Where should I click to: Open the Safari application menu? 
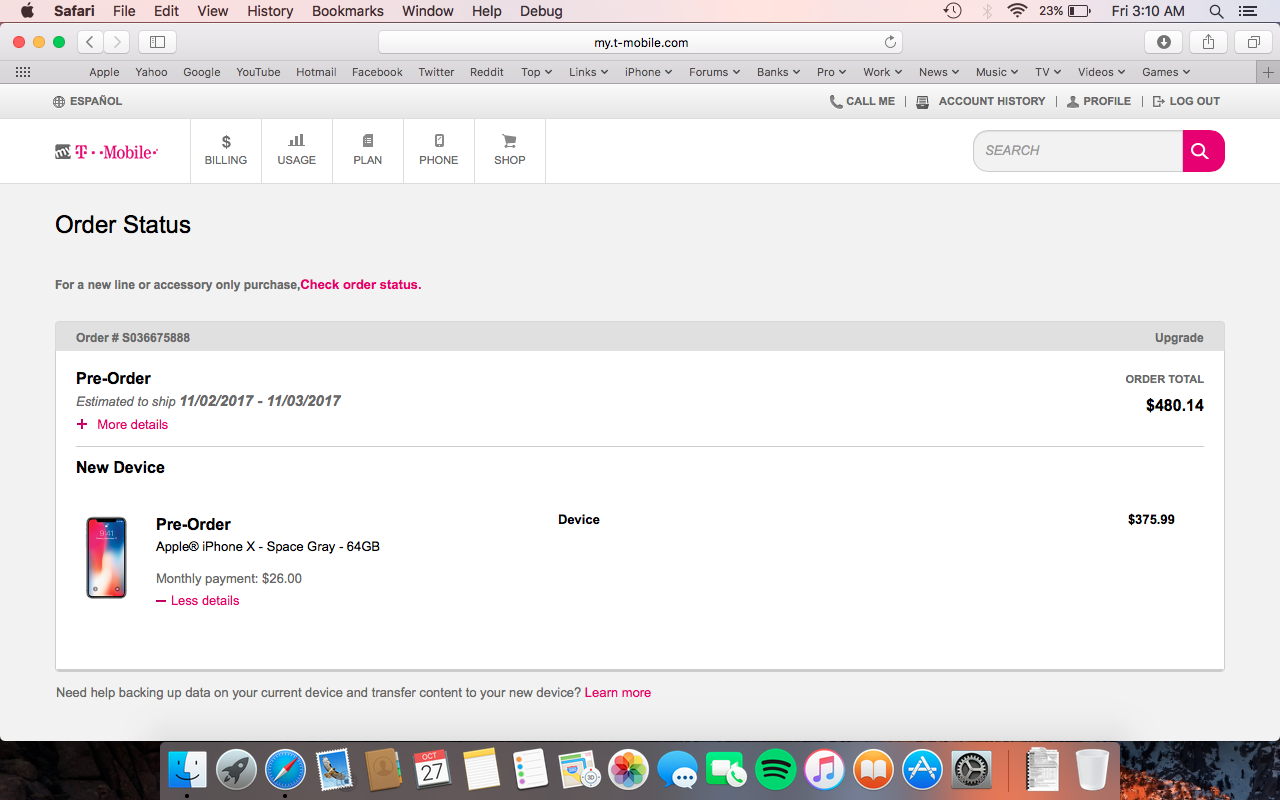pyautogui.click(x=74, y=11)
